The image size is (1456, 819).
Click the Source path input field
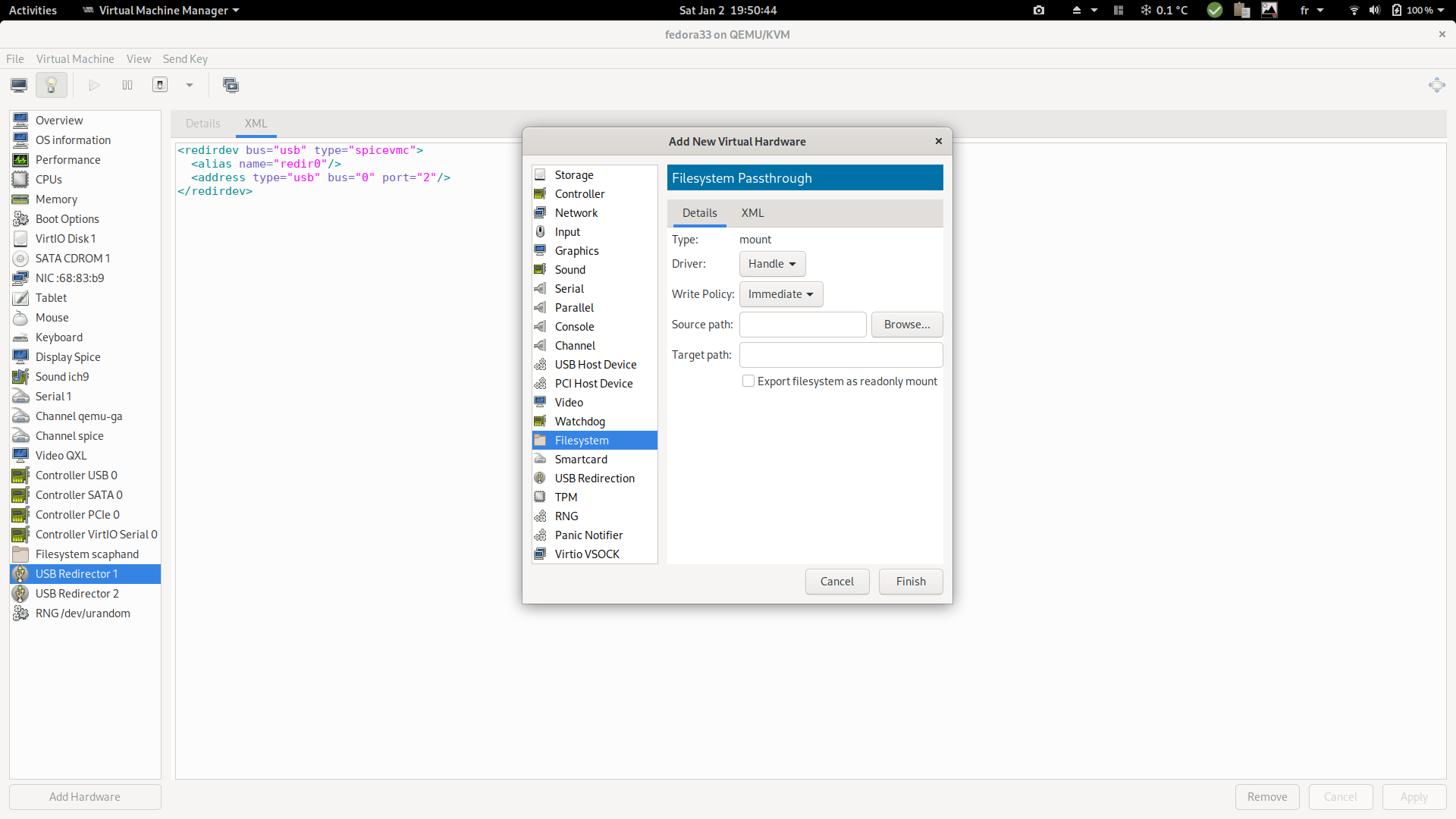point(802,324)
